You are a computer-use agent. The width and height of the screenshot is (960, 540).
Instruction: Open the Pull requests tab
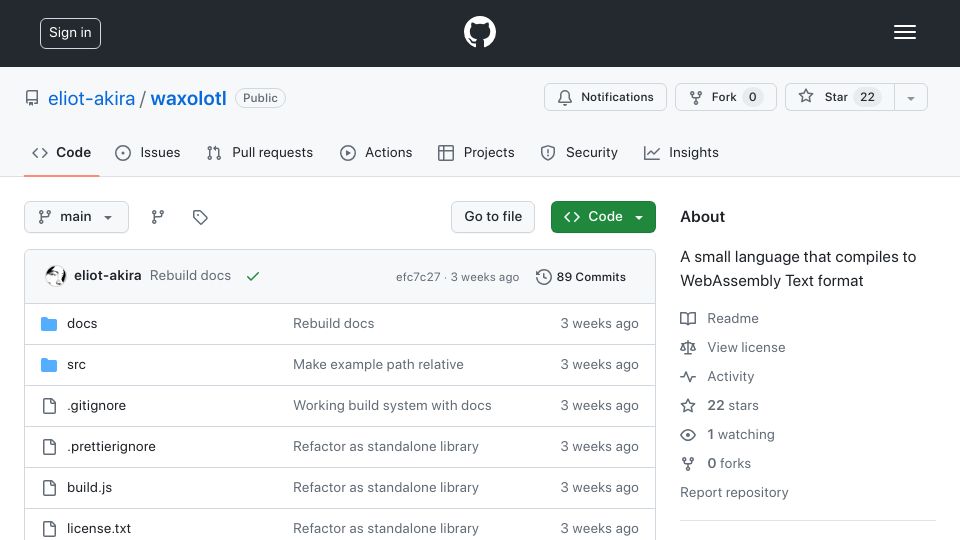pyautogui.click(x=260, y=152)
